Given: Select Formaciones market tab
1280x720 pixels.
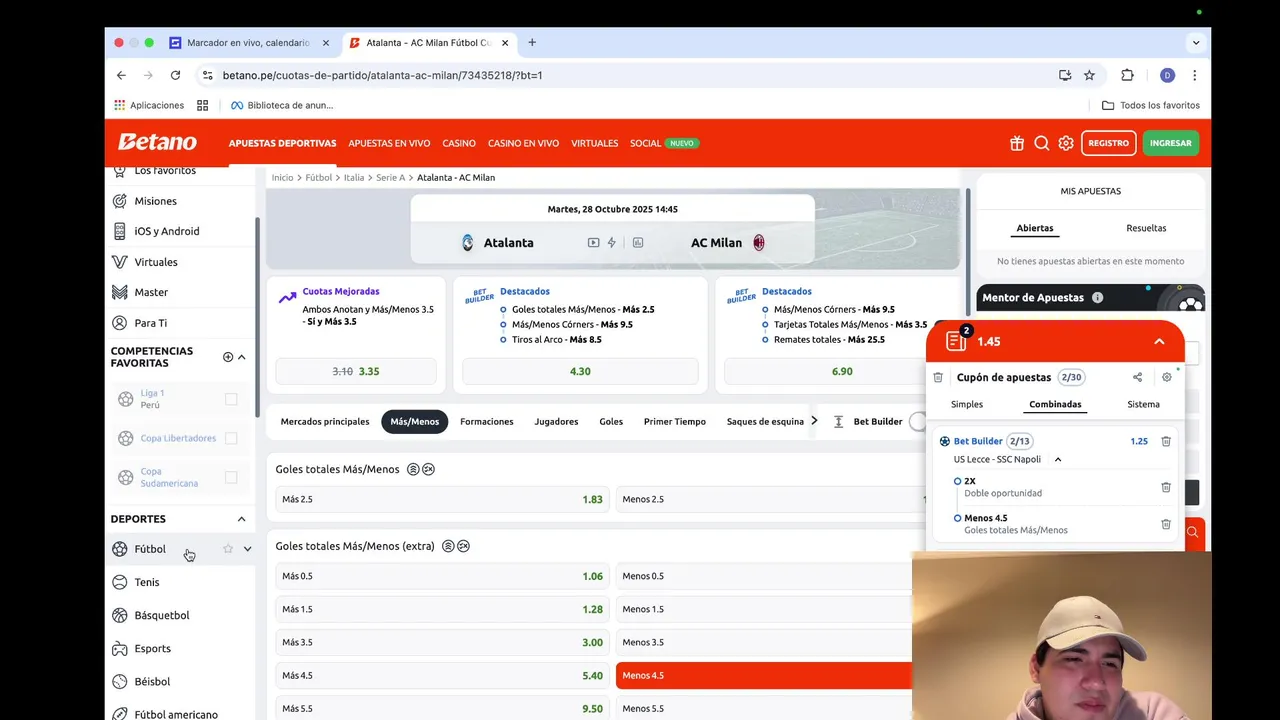Looking at the screenshot, I should 487,422.
